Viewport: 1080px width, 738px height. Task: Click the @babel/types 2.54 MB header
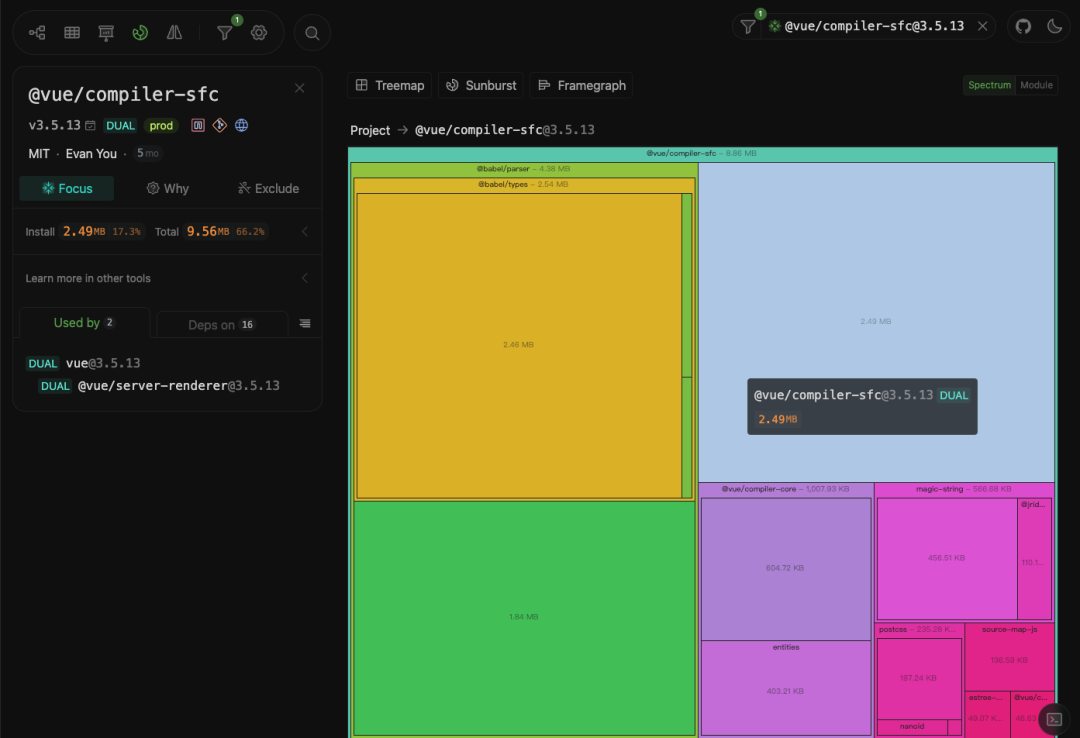[523, 185]
